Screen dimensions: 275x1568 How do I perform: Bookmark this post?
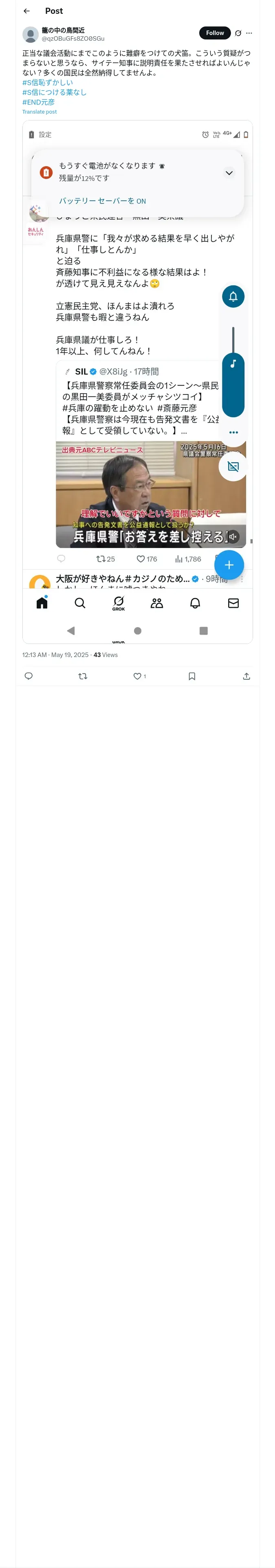pyautogui.click(x=191, y=676)
